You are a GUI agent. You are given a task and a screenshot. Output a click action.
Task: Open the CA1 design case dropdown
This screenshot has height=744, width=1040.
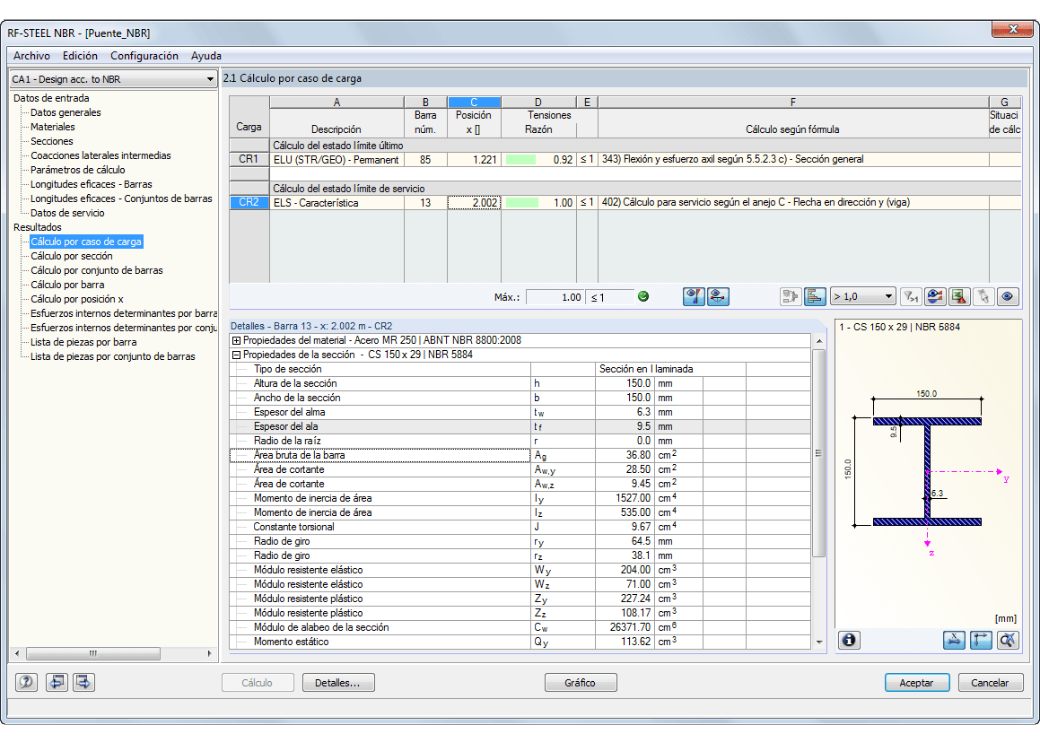coord(113,79)
